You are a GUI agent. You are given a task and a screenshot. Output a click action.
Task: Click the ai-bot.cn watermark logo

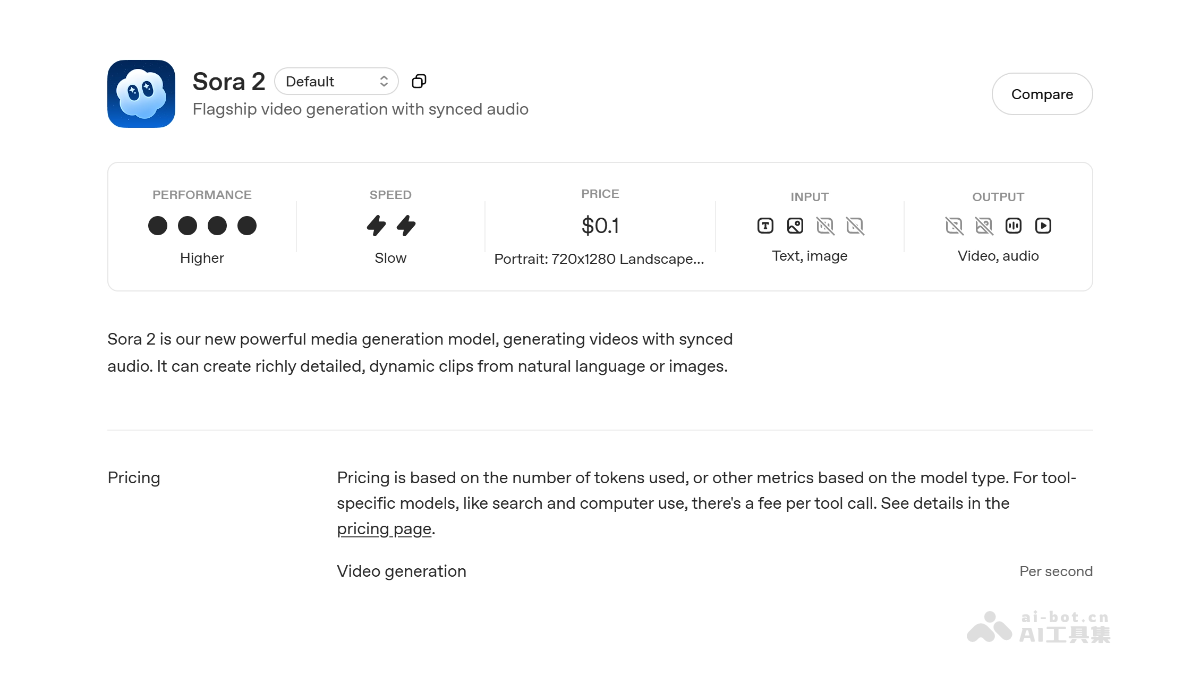(x=990, y=627)
